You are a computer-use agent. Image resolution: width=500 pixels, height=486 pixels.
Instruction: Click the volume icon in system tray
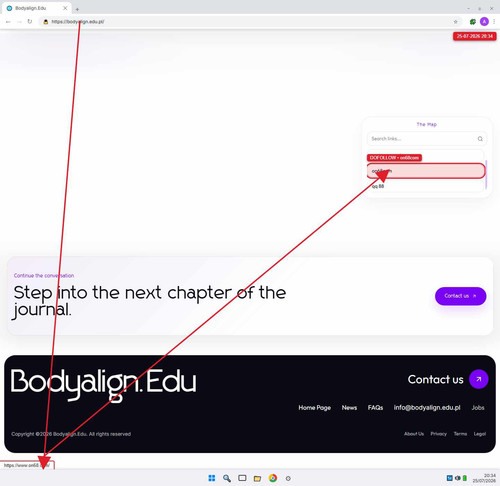point(457,478)
